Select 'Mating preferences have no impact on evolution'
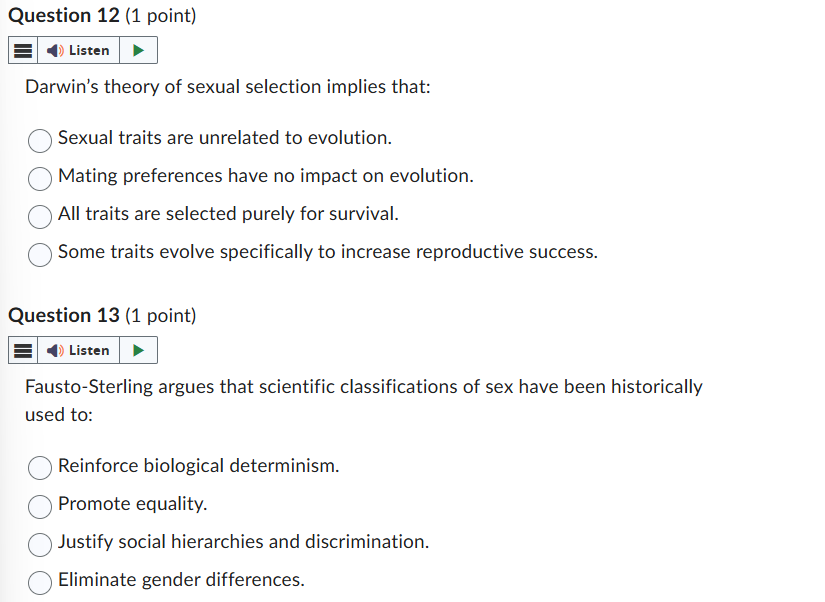Screen dimensions: 825x602 39,179
